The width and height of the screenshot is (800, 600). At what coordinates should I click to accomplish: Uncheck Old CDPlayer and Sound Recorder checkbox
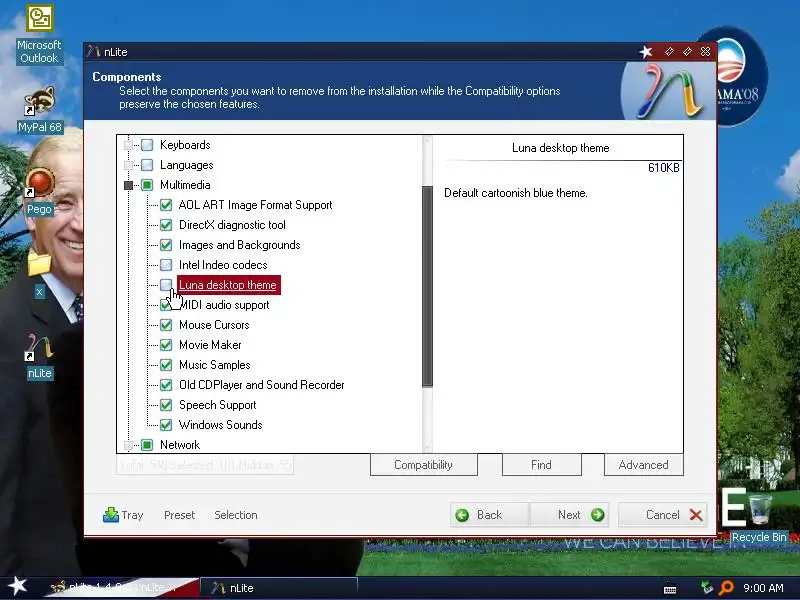coord(166,385)
